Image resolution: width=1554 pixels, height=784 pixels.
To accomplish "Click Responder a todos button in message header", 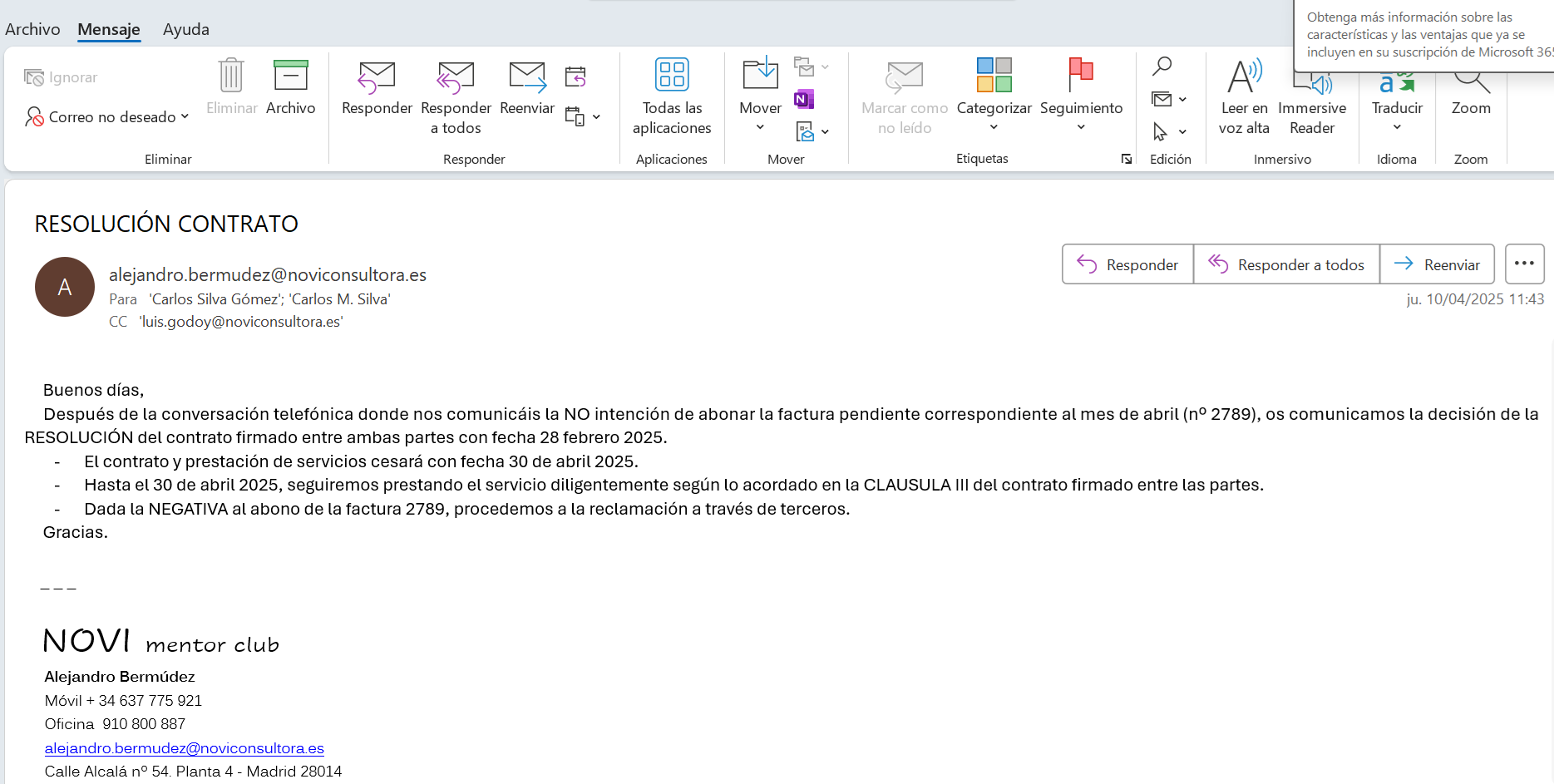I will click(1286, 264).
